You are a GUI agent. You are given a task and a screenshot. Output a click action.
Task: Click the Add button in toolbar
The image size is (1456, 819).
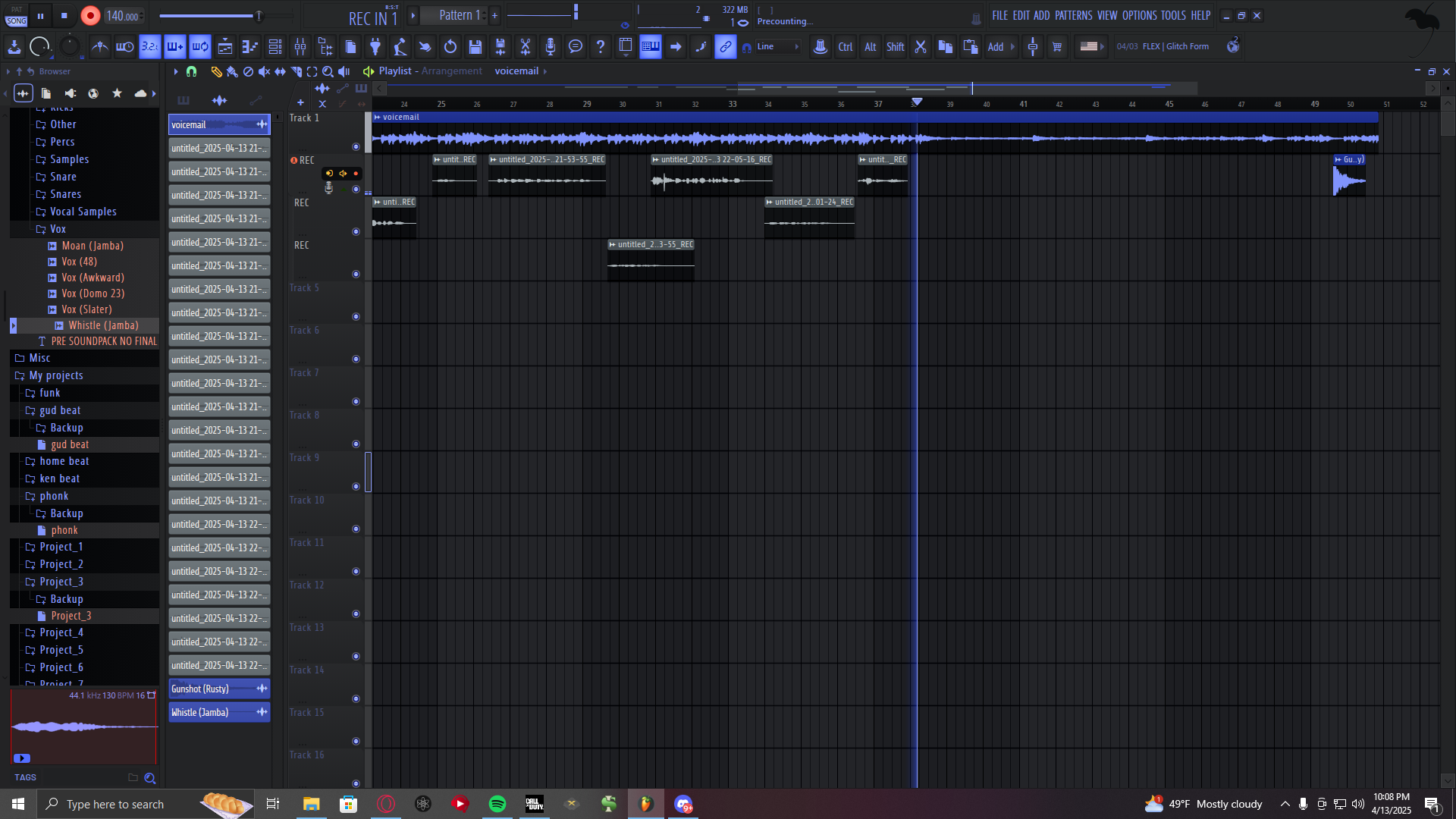tap(996, 47)
